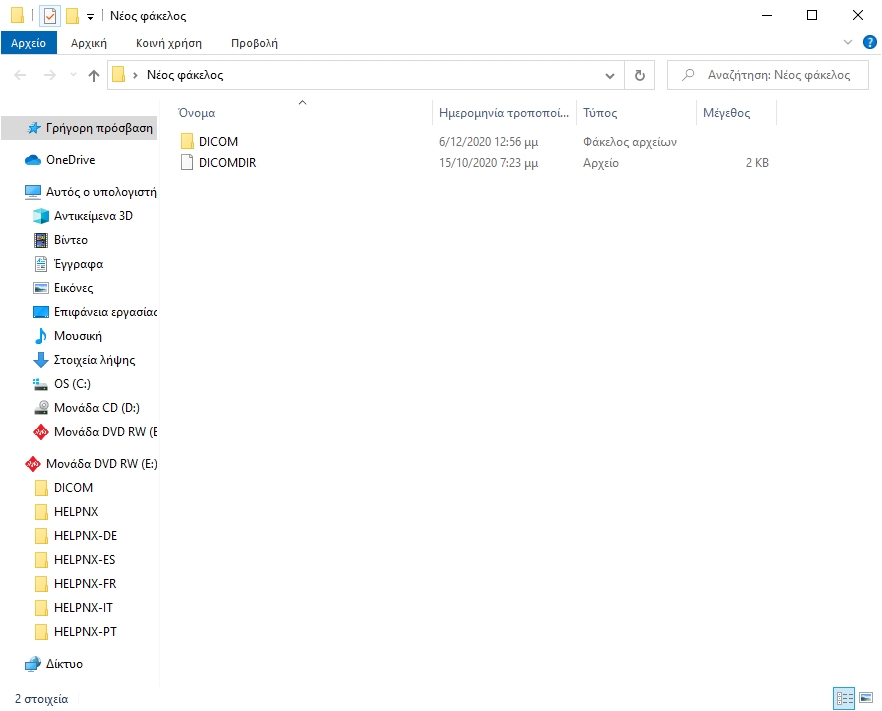Click the Properties quick access toolbar icon
Viewport: 882px width, 711px height.
pyautogui.click(x=50, y=16)
